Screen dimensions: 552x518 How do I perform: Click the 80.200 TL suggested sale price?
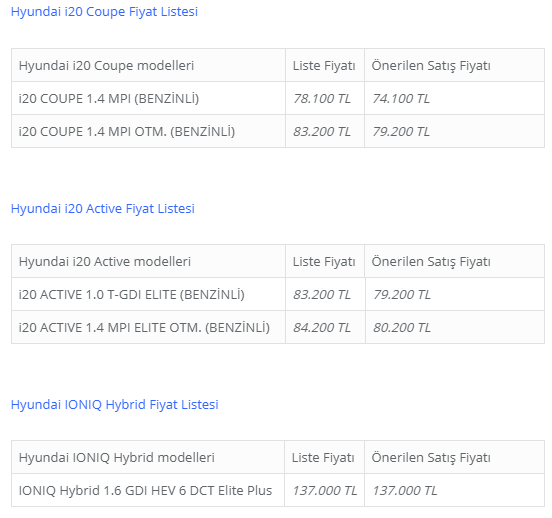pos(402,327)
